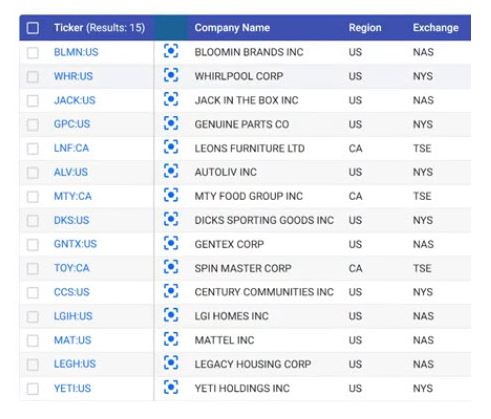Screen dimensions: 491x419
Task: Check the box for LNF:CA row
Action: (x=33, y=149)
